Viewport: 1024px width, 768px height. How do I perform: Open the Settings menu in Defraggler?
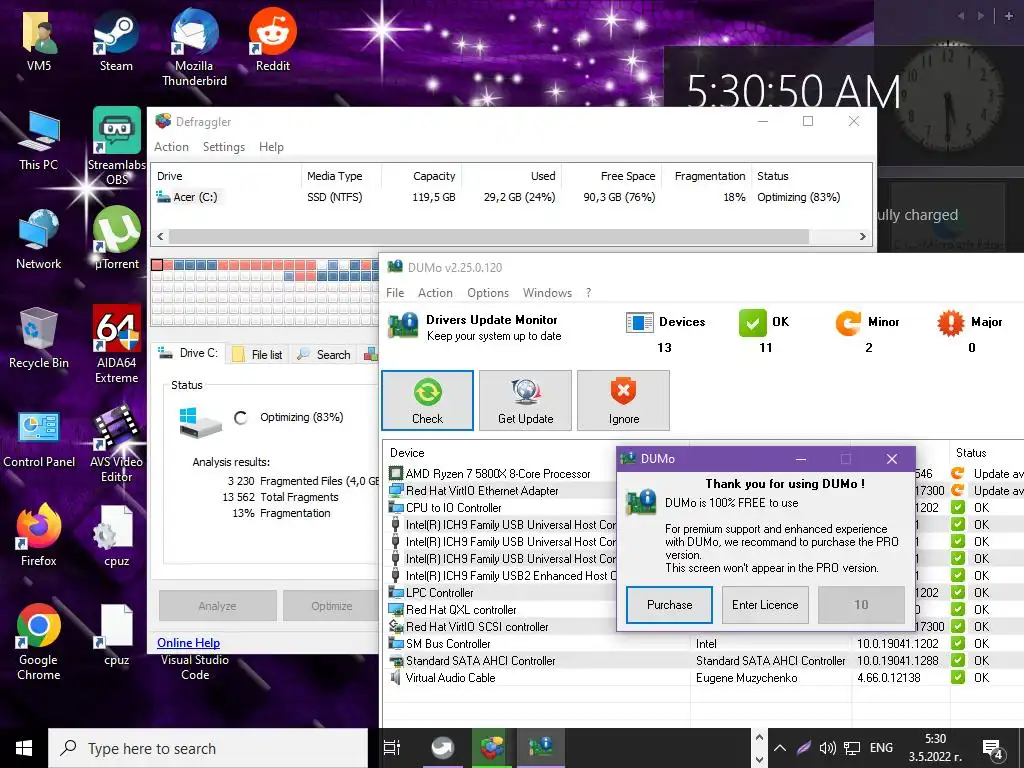(223, 147)
